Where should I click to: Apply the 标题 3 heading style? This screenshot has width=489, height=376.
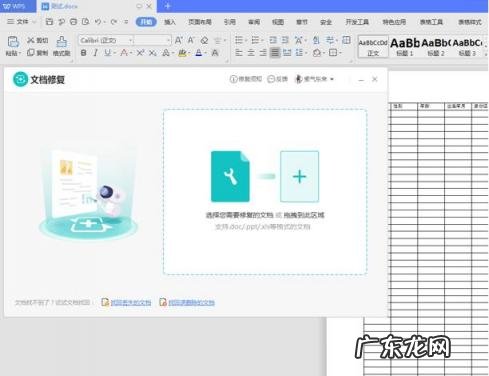[x=467, y=46]
